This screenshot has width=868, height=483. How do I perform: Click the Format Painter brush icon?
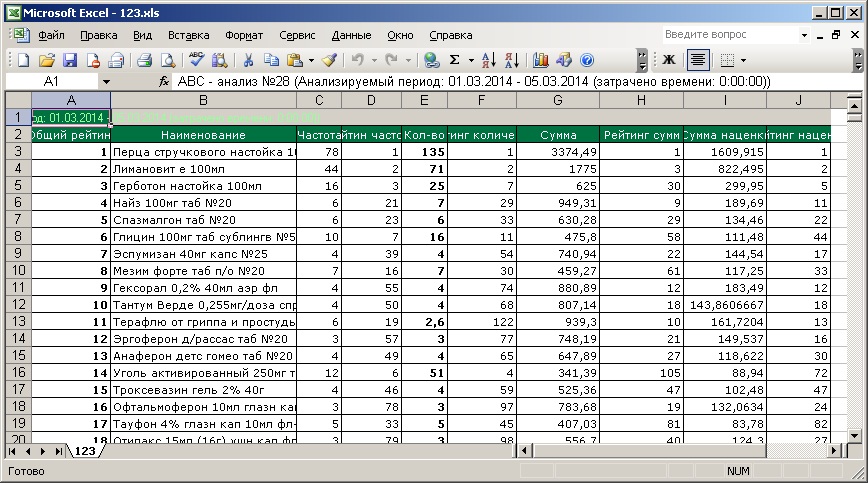click(x=329, y=60)
